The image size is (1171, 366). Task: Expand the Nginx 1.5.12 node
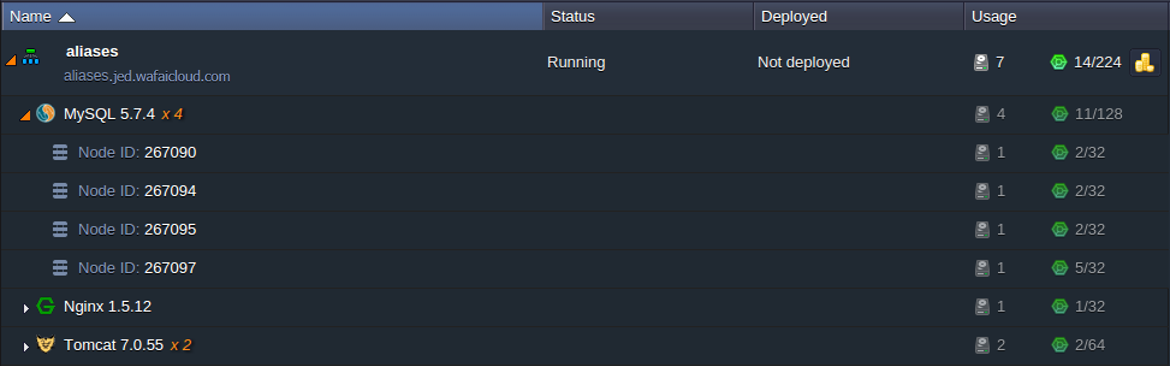[26, 308]
